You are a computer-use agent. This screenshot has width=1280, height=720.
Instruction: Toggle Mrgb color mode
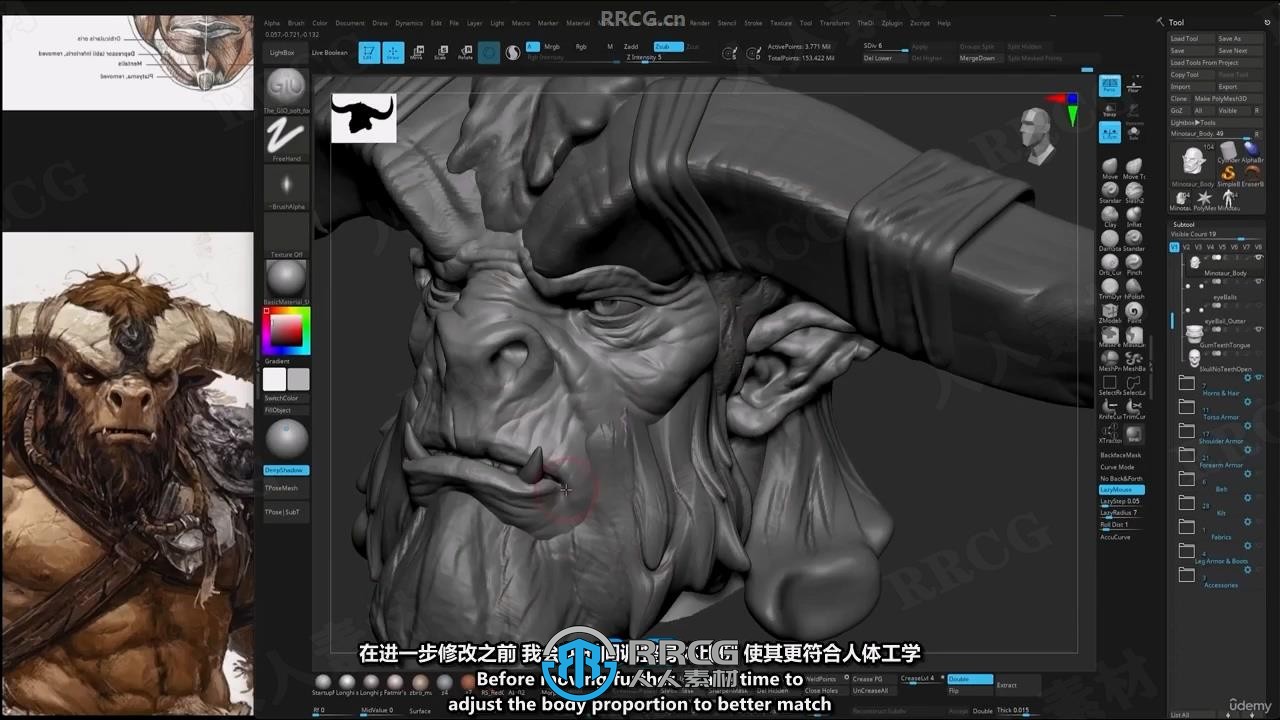[552, 46]
